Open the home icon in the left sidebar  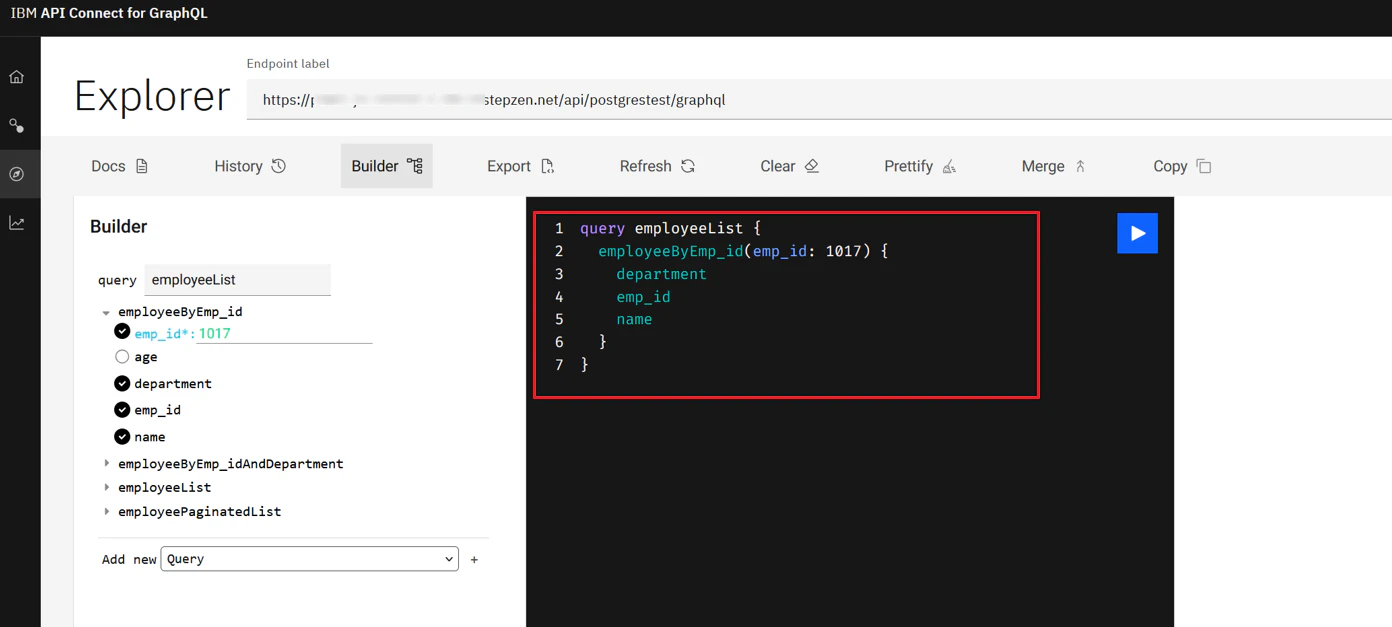coord(17,77)
